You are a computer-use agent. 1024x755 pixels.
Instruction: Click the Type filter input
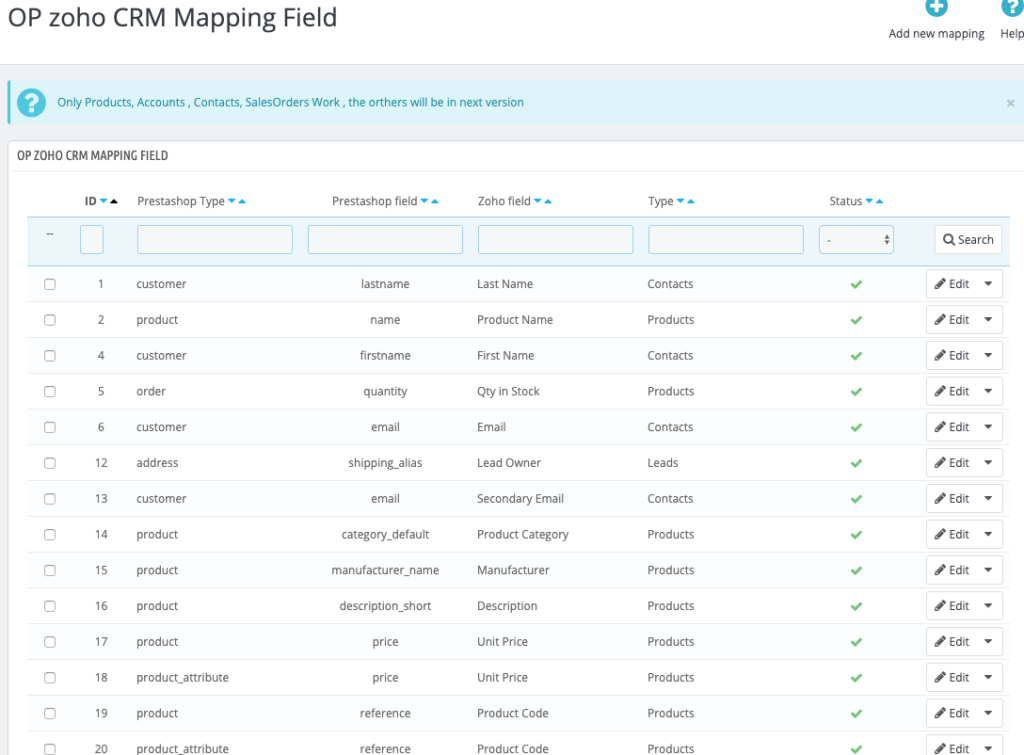point(726,240)
